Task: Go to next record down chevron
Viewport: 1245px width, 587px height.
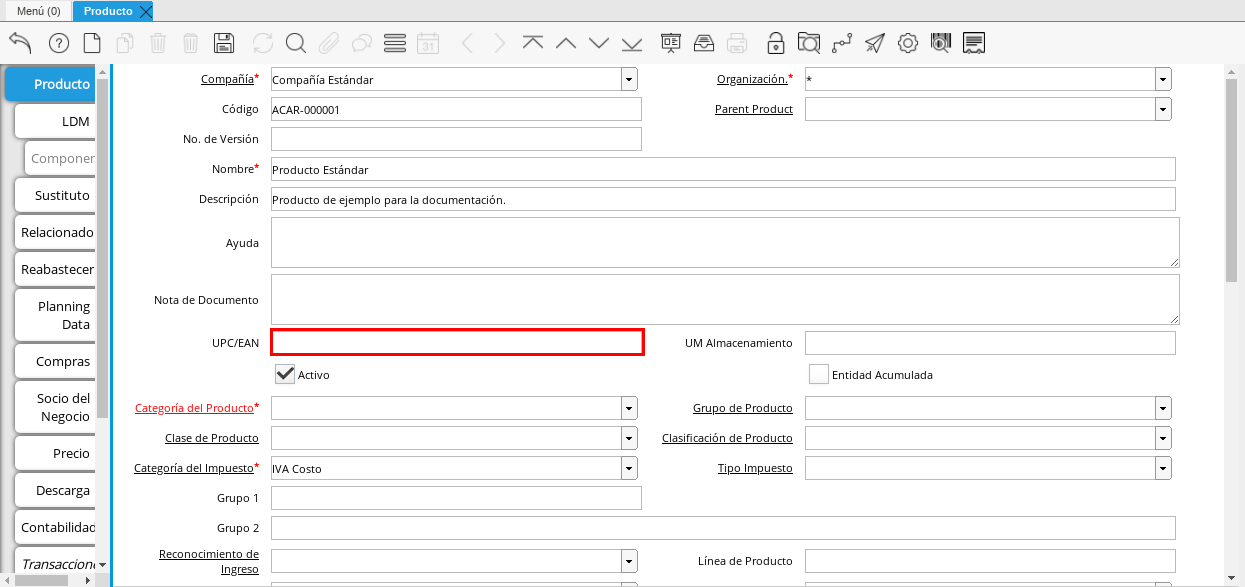Action: tap(599, 43)
